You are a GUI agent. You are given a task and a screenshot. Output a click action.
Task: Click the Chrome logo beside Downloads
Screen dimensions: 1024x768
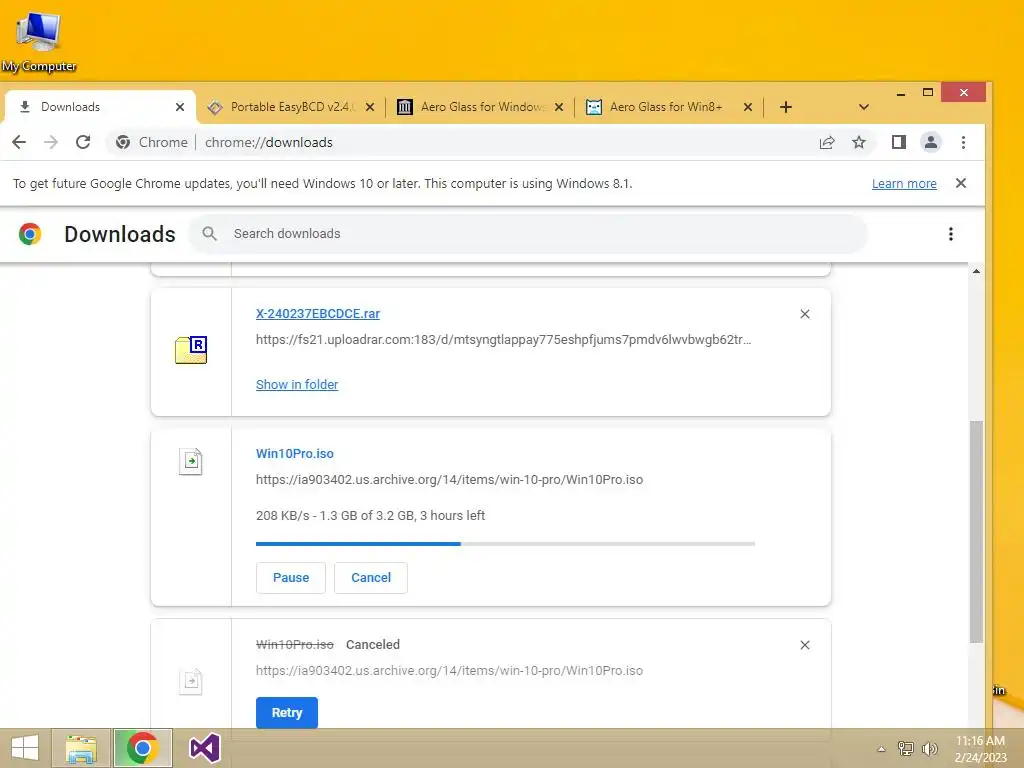point(29,234)
